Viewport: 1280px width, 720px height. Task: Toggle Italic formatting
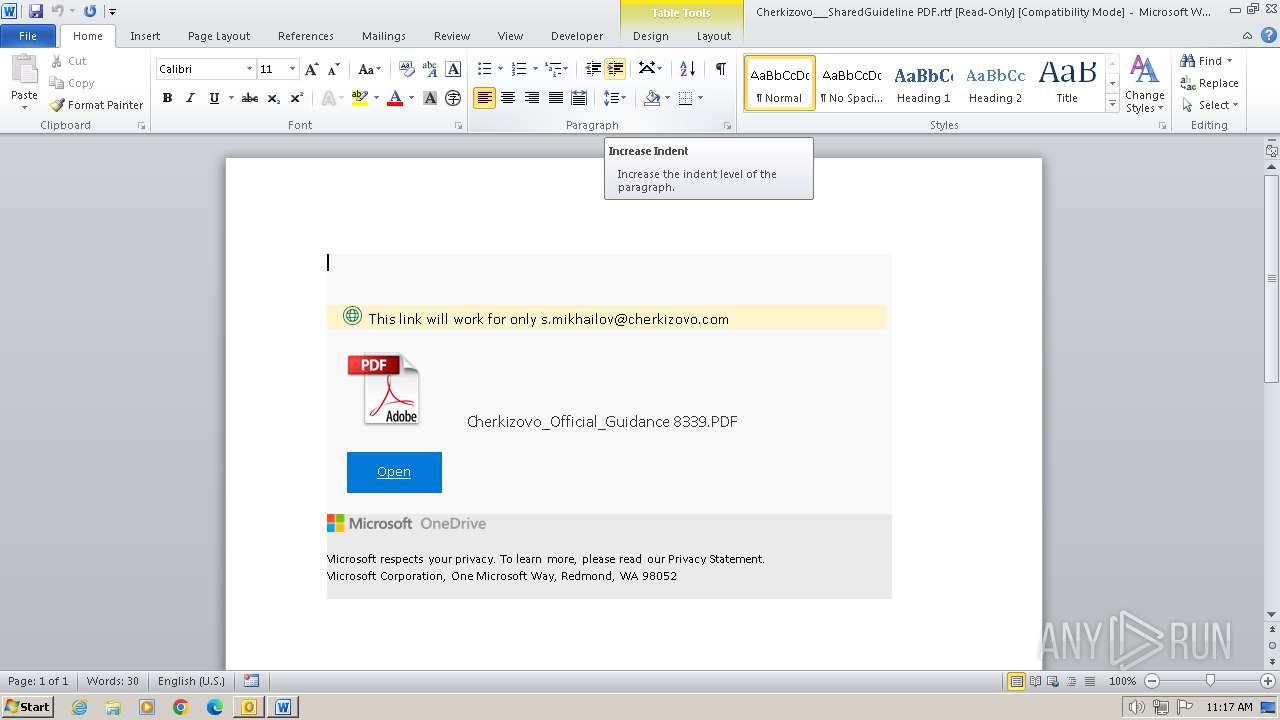click(x=190, y=98)
